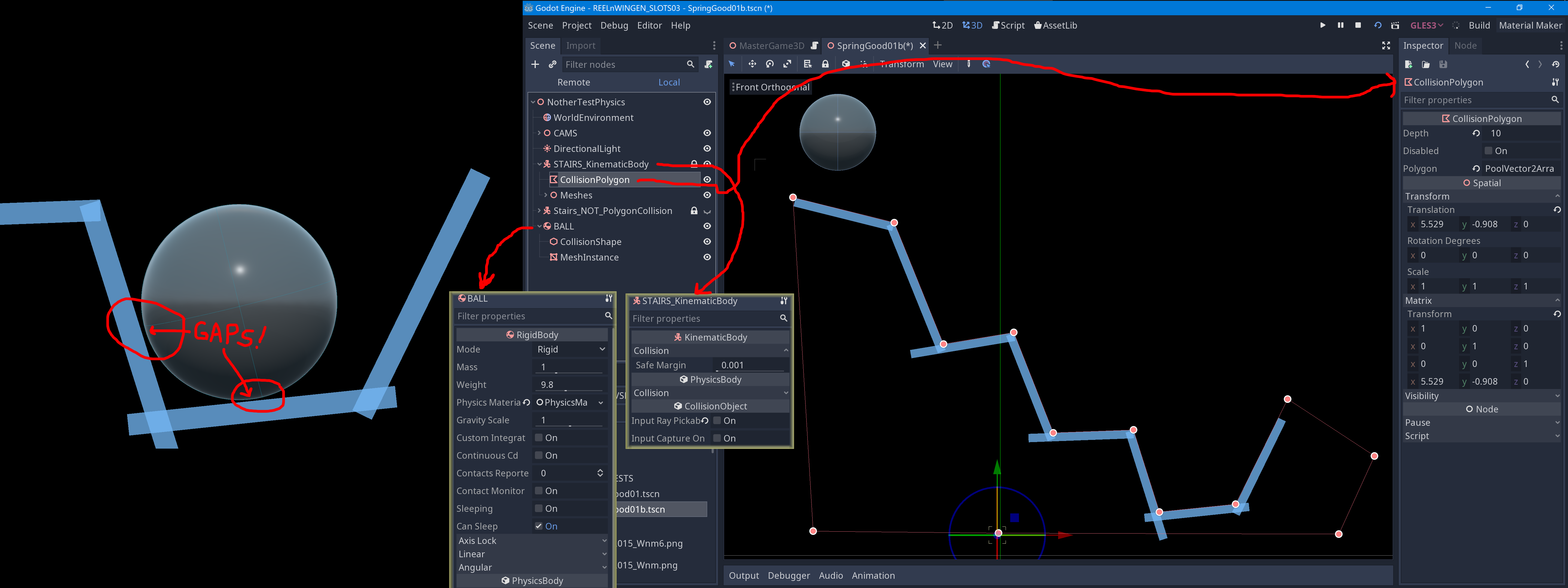Pause the running scene
This screenshot has width=1568, height=588.
[x=1340, y=26]
